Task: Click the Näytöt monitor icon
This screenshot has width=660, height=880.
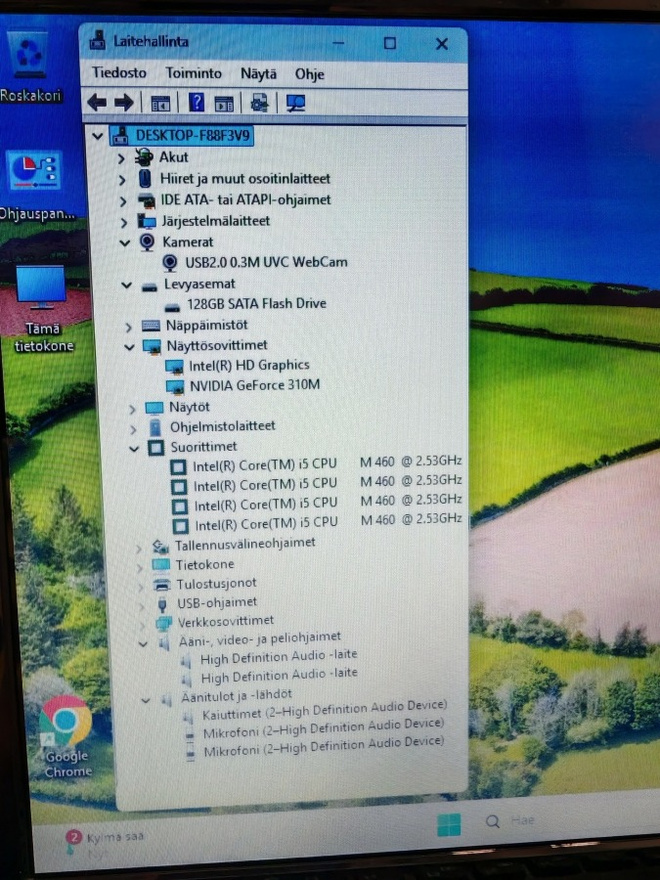Action: point(154,408)
